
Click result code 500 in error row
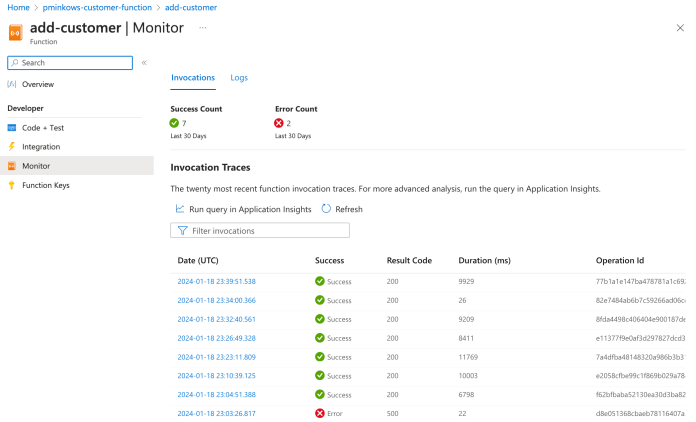[392, 413]
